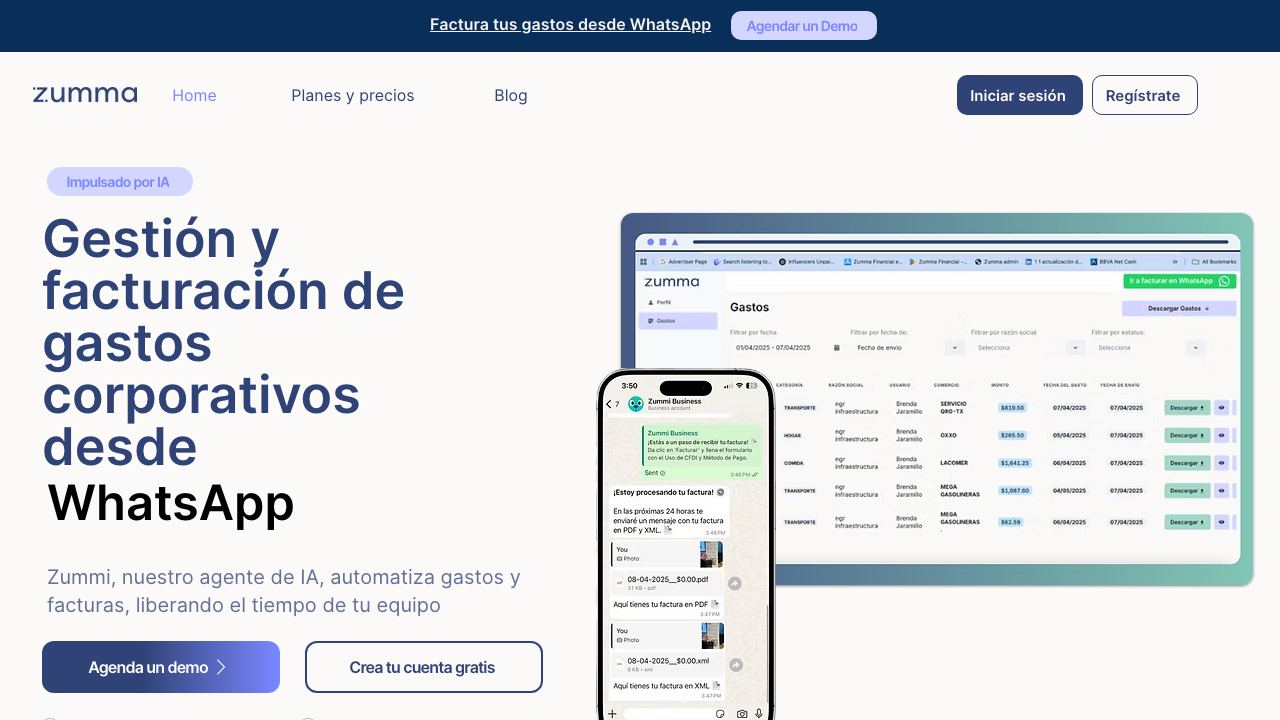The image size is (1280, 720).
Task: Open the 08-04-2025__$0.00.pdf attachment
Action: coord(667,583)
